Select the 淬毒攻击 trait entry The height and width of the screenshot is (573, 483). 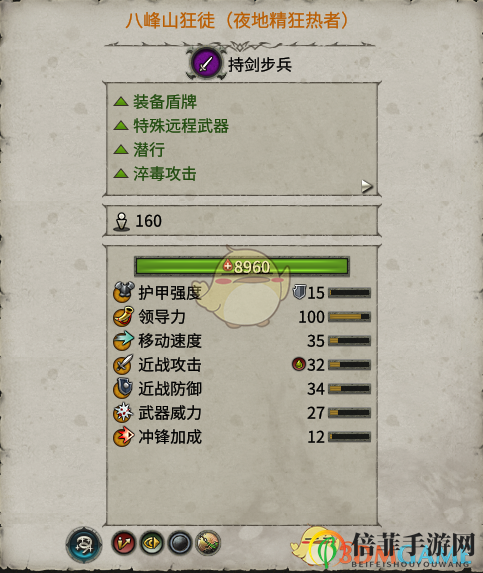[155, 174]
